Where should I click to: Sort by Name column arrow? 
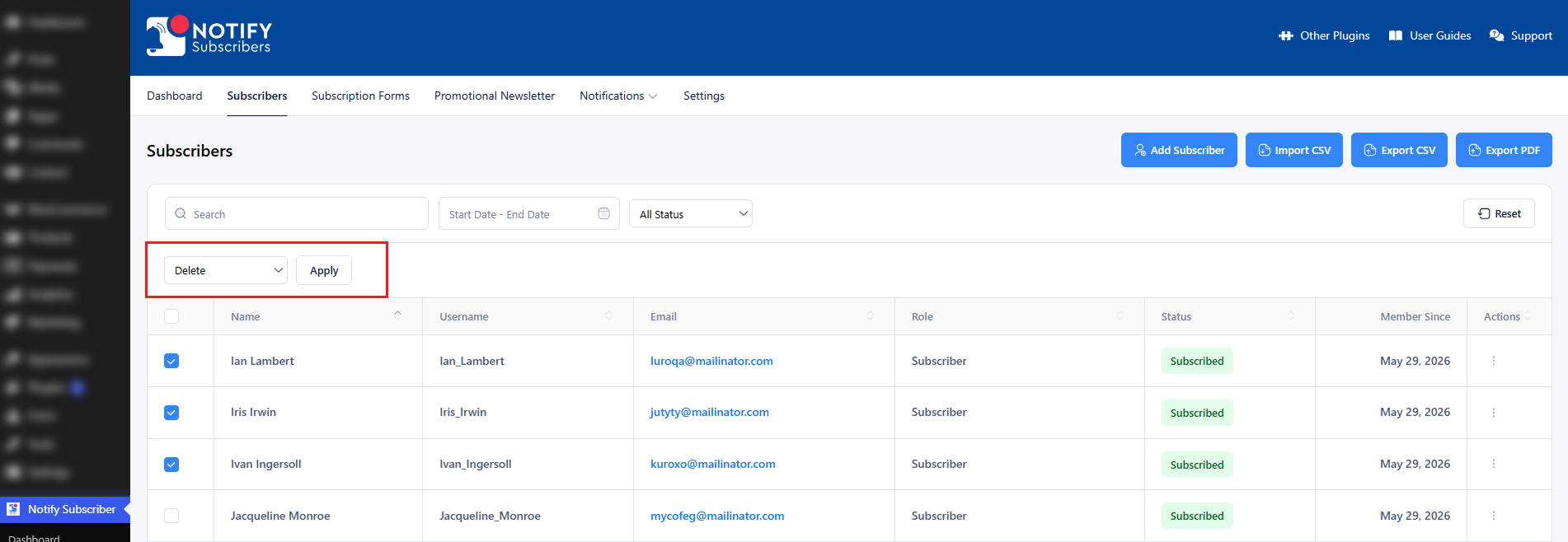pos(398,314)
